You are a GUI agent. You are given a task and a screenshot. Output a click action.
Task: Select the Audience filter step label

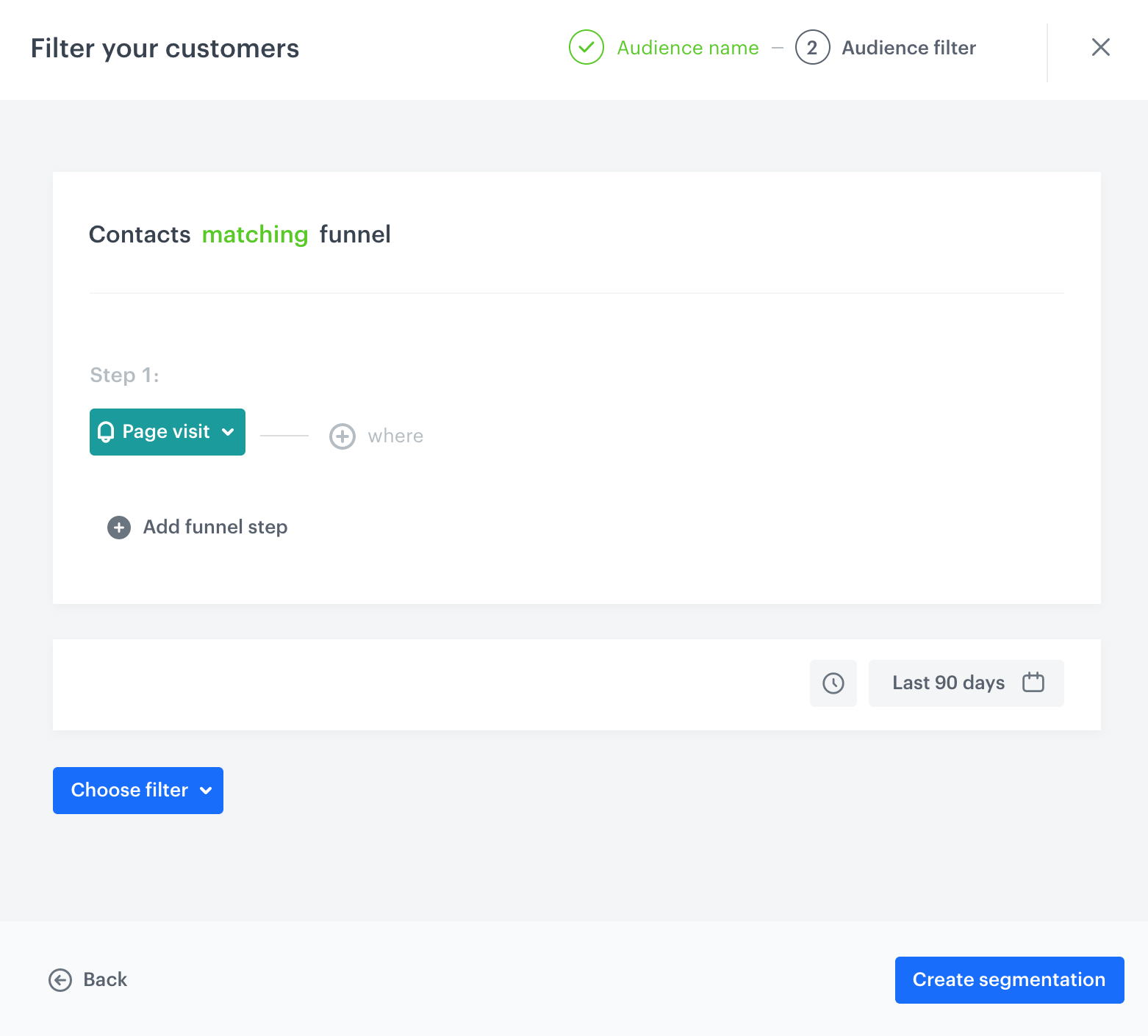pyautogui.click(x=908, y=48)
